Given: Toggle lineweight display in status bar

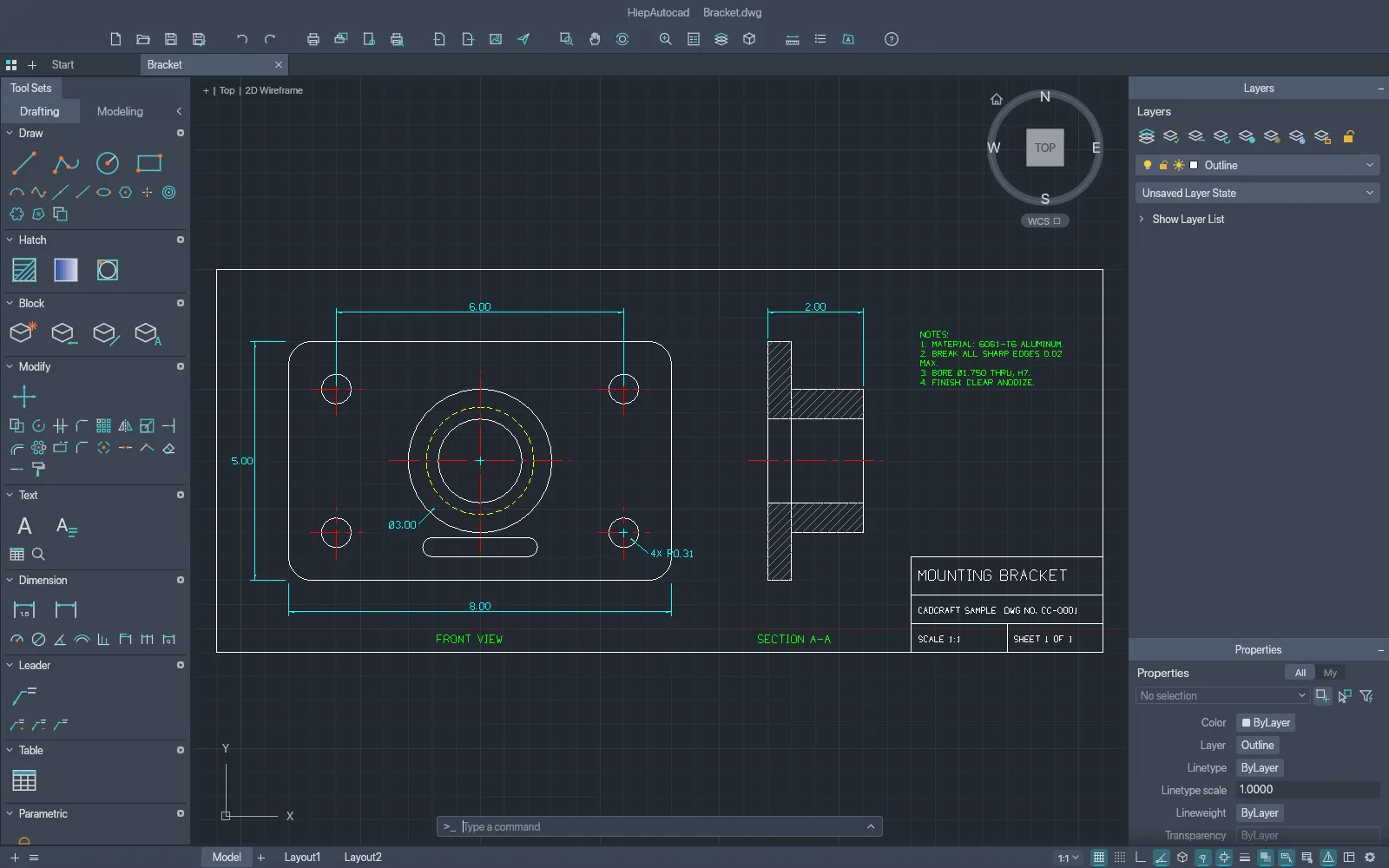Looking at the screenshot, I should click(1245, 858).
